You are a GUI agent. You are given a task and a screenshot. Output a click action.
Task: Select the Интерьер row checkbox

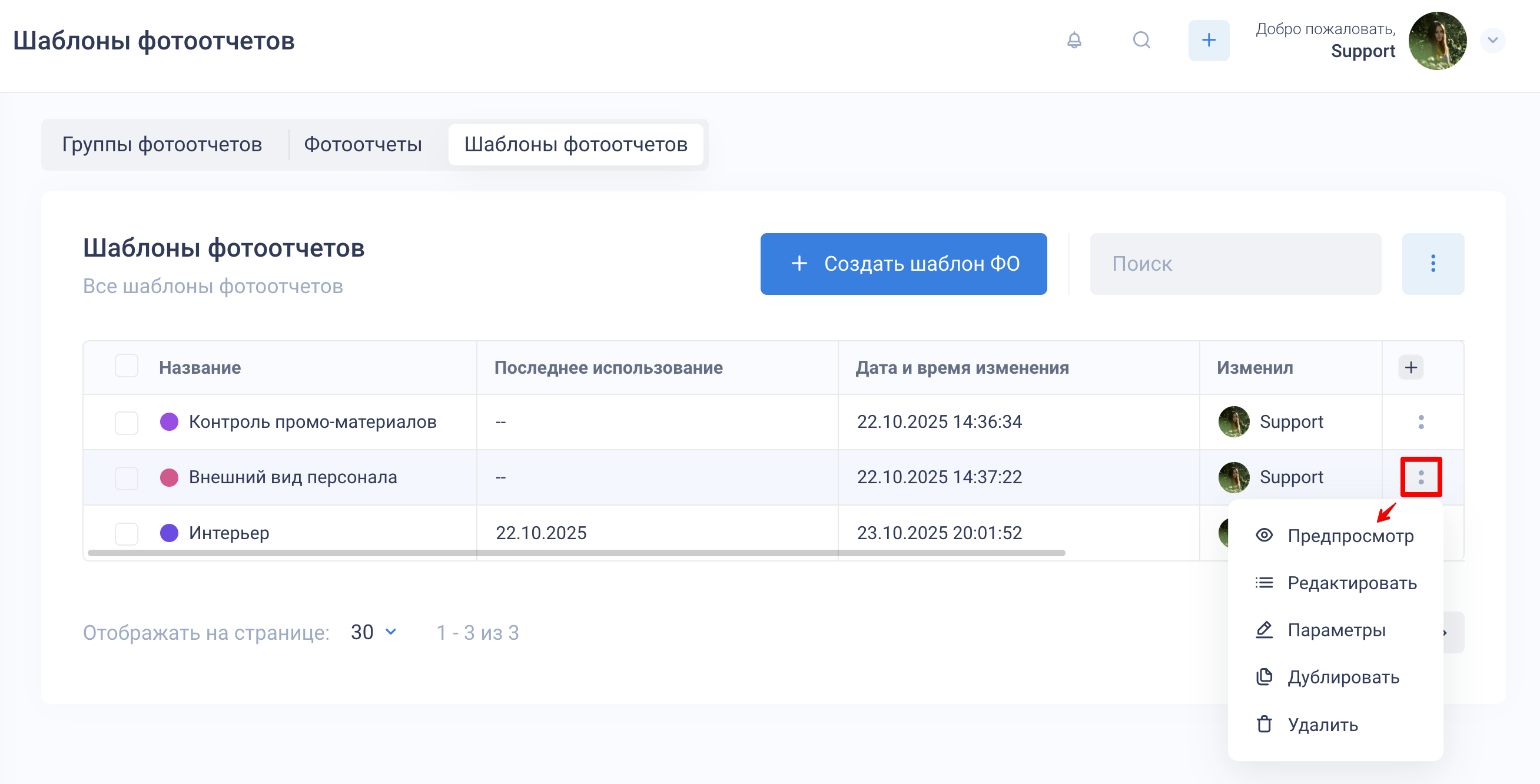126,533
